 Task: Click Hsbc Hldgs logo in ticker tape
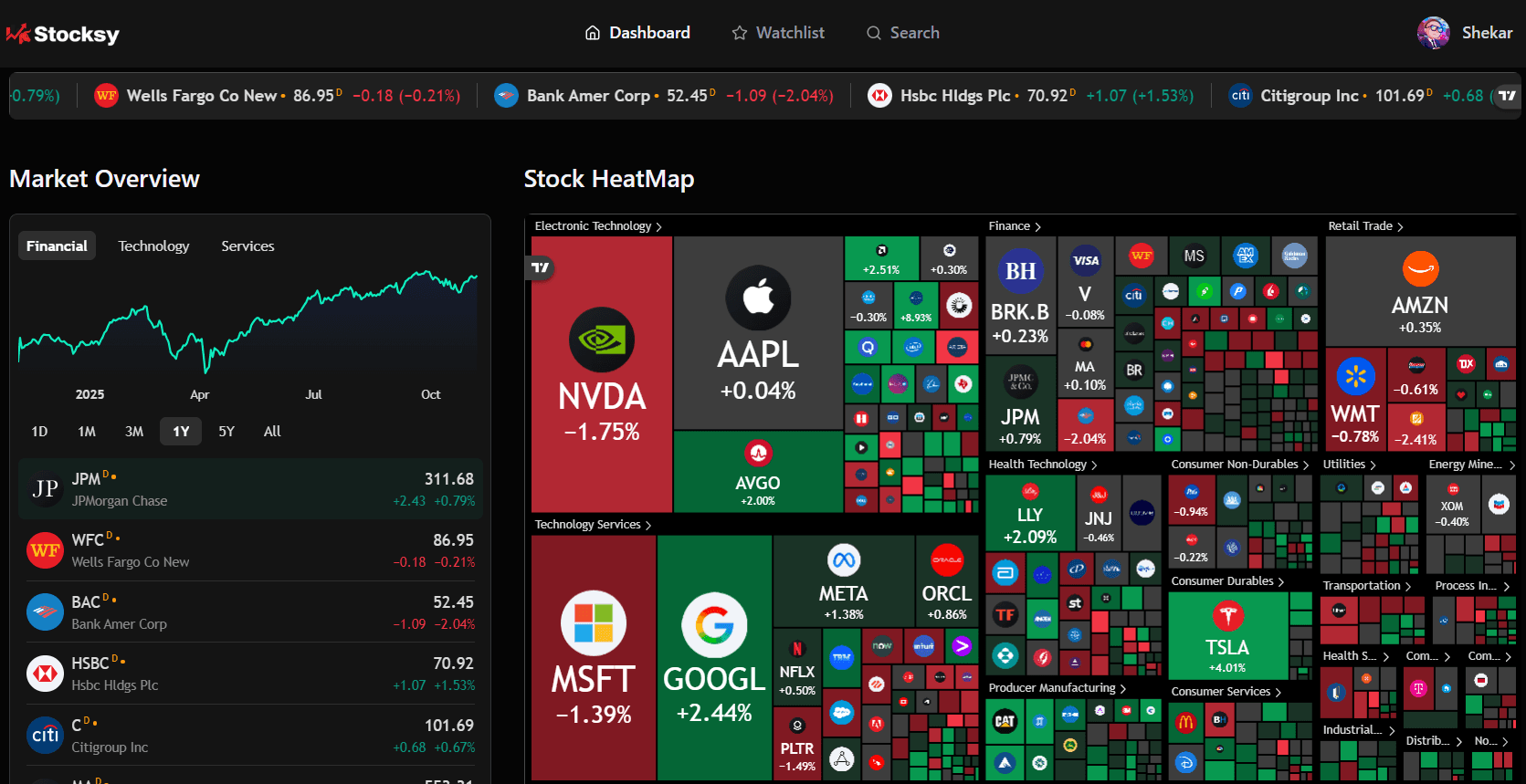click(x=879, y=96)
